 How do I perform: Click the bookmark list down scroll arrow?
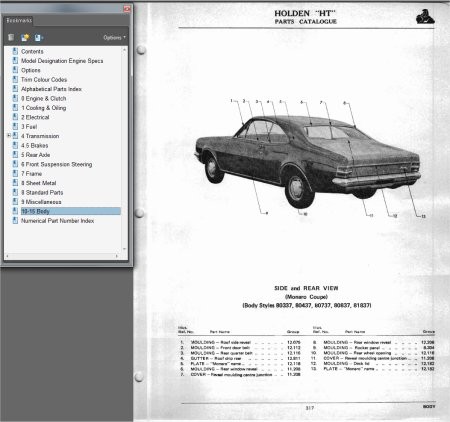(124, 249)
